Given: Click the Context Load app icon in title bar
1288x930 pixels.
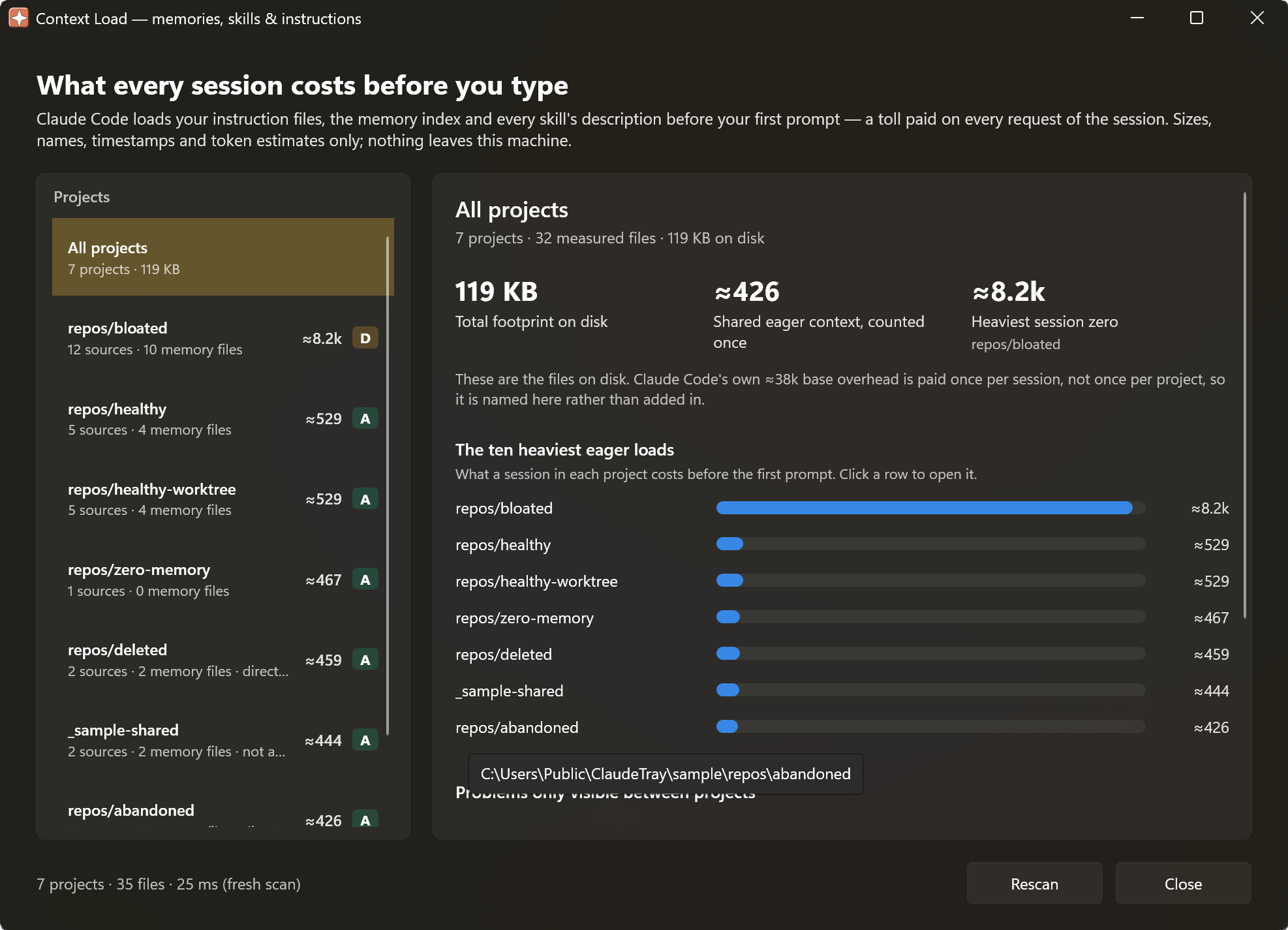Looking at the screenshot, I should coord(18,18).
